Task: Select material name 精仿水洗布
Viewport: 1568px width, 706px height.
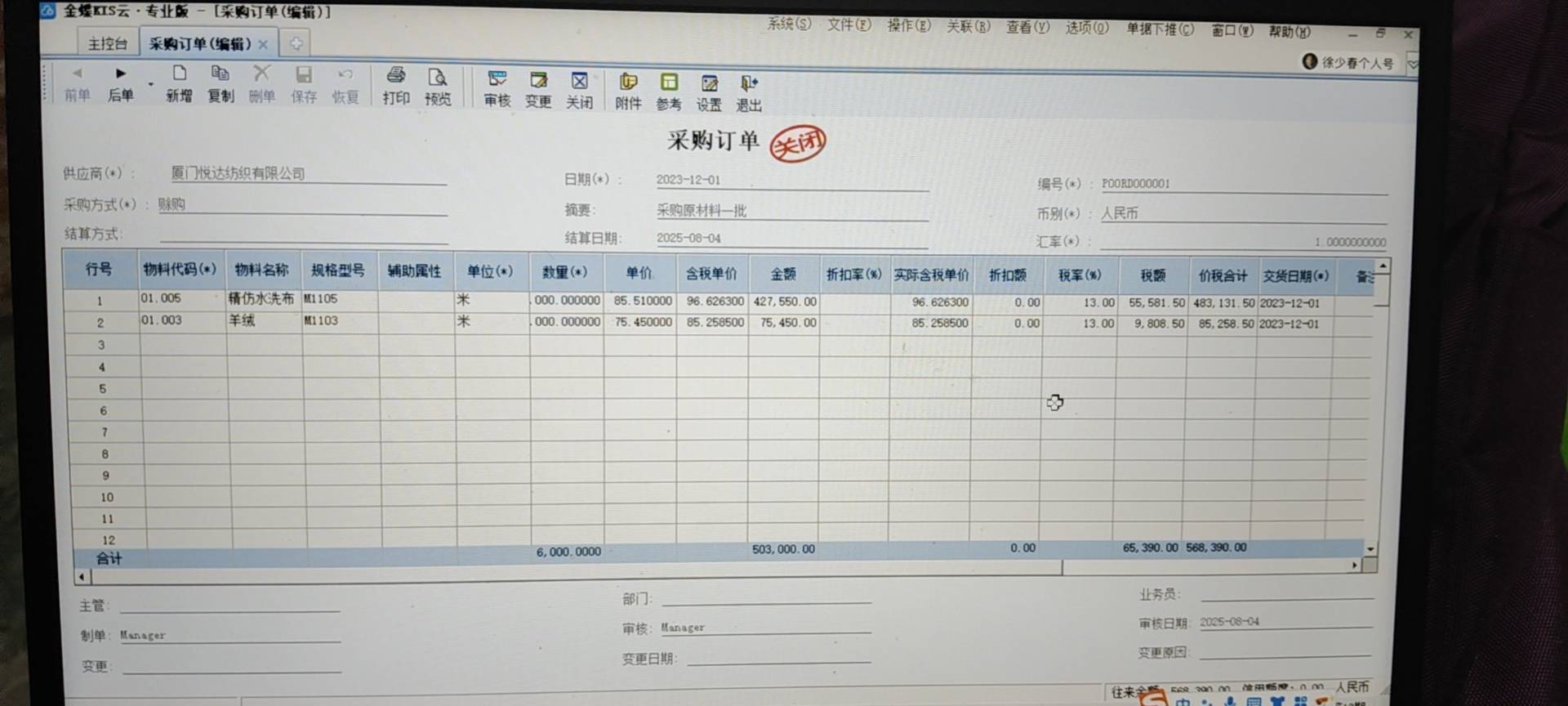Action: pos(263,299)
